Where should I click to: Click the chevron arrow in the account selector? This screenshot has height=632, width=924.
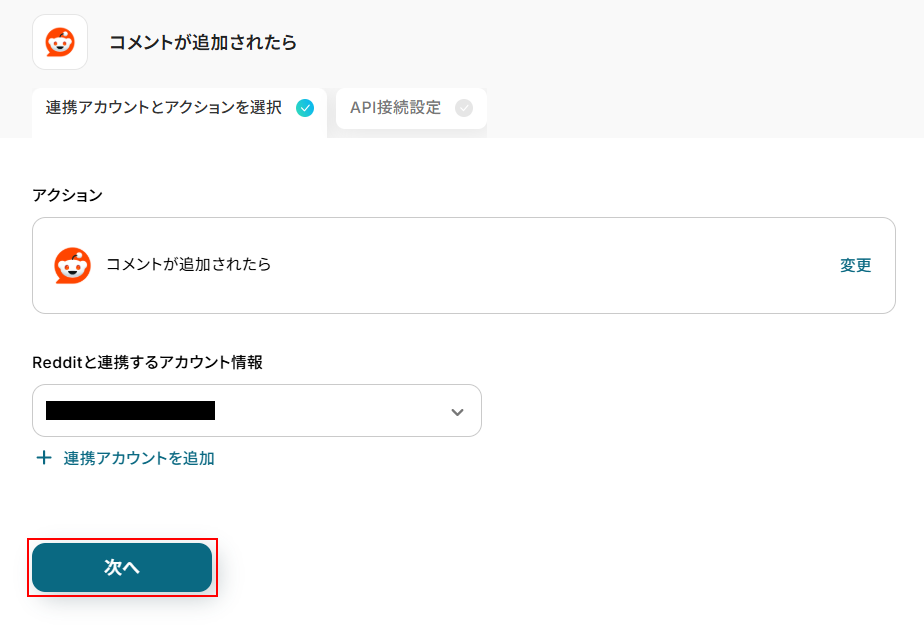(x=457, y=412)
